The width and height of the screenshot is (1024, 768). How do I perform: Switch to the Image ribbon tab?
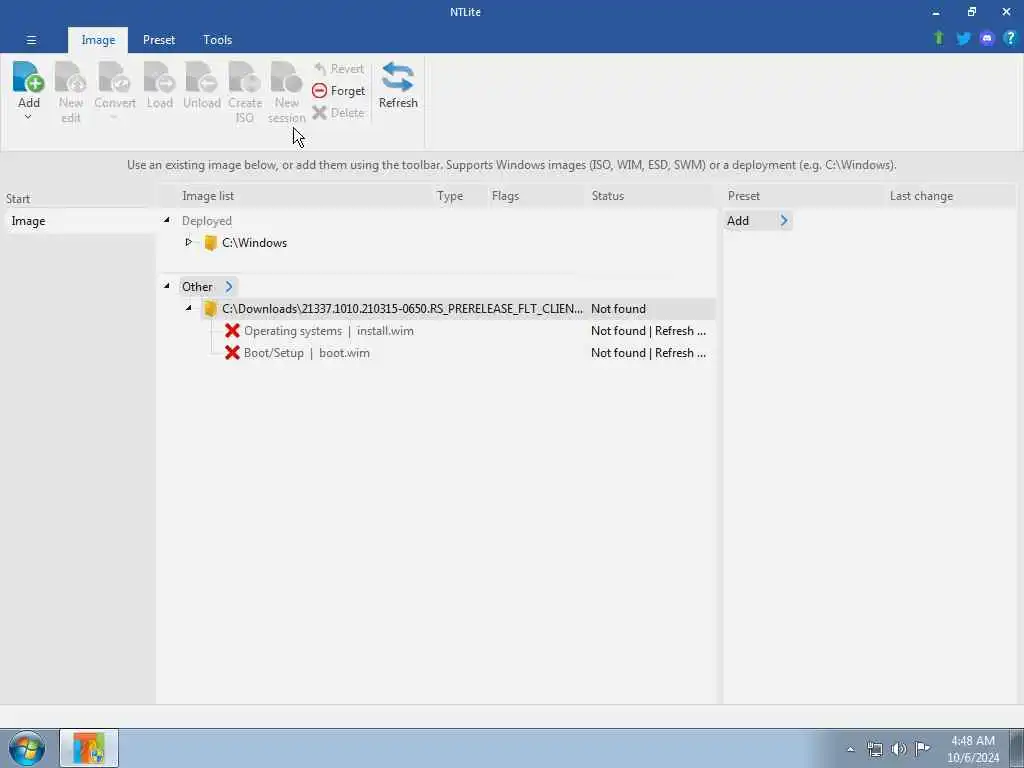point(98,40)
